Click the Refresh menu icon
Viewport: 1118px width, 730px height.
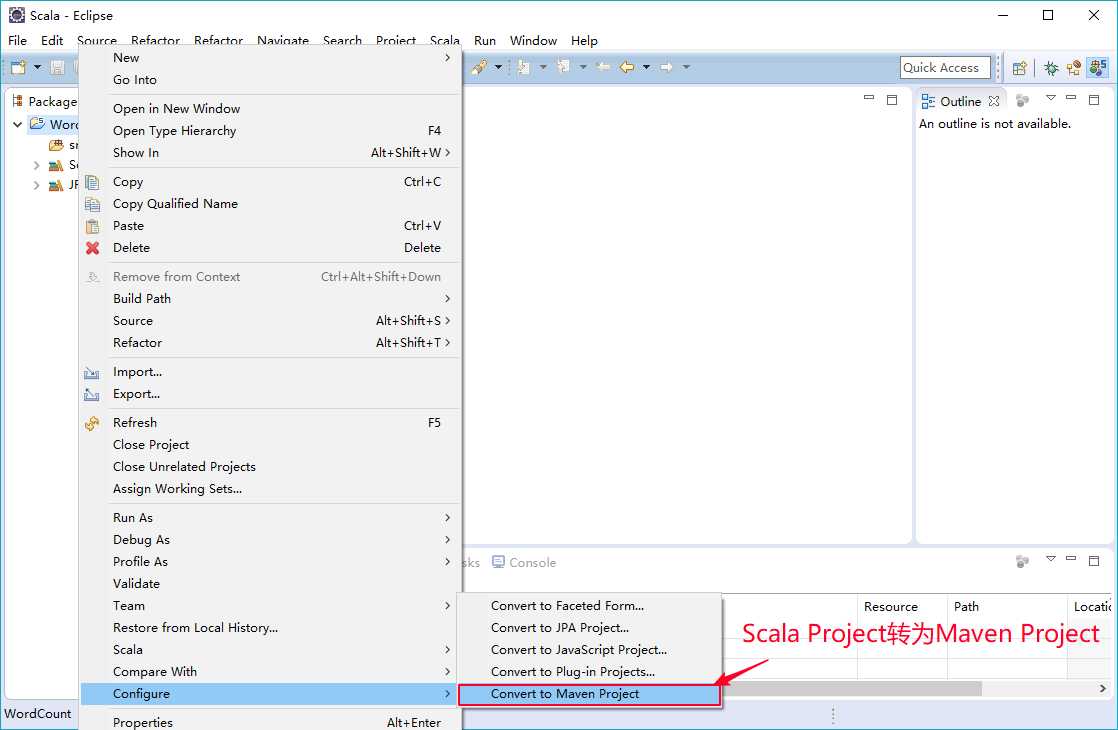93,423
